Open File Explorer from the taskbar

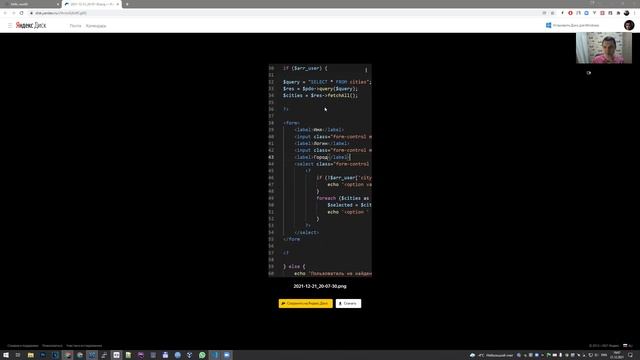[31, 355]
